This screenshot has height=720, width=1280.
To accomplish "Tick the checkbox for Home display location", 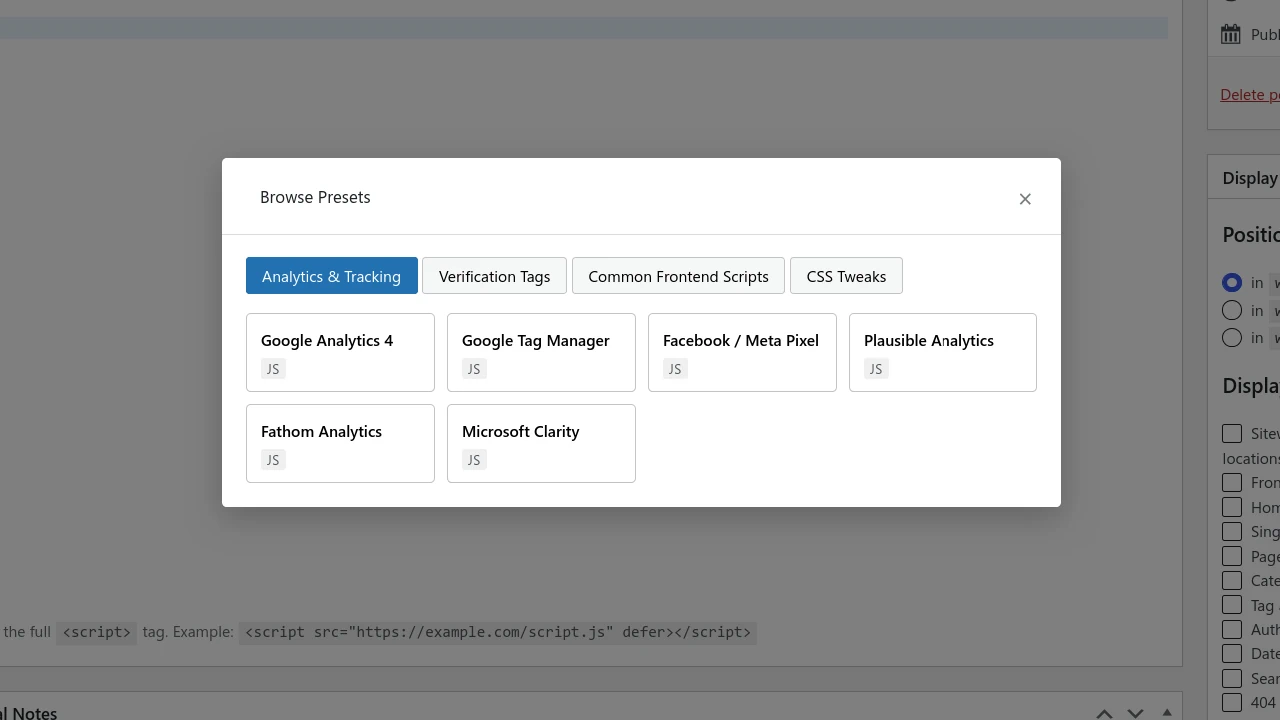I will click(x=1232, y=507).
